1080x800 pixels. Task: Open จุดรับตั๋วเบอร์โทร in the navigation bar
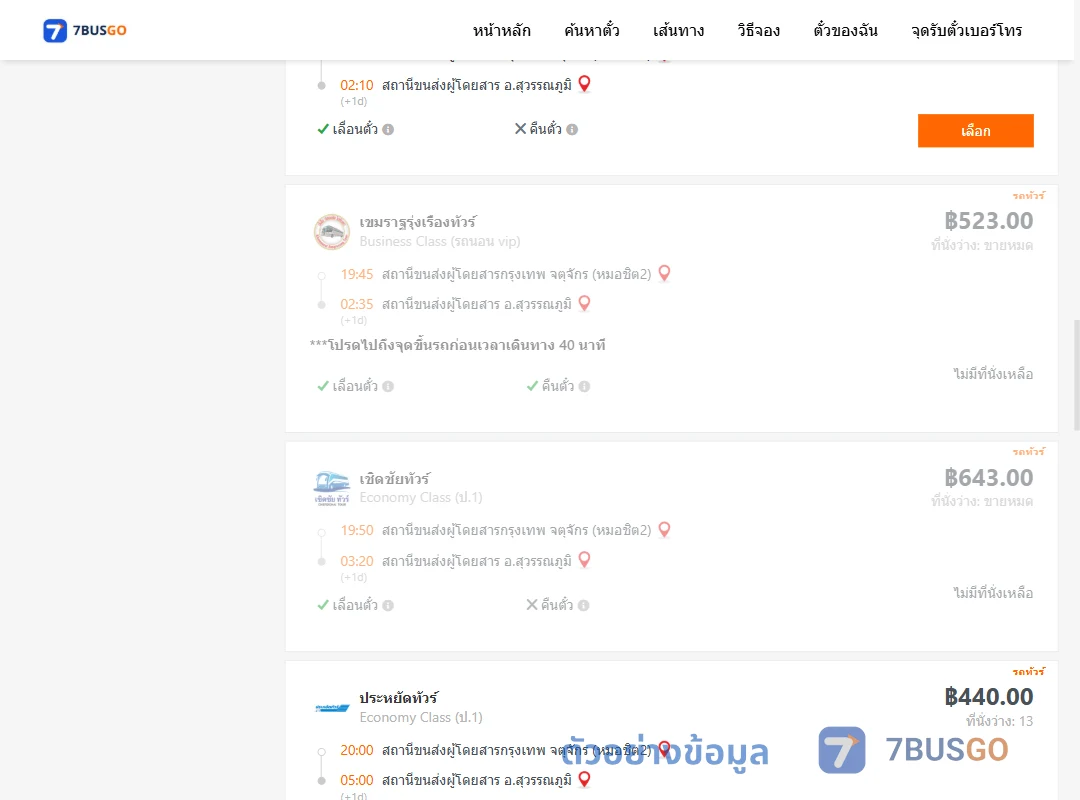pyautogui.click(x=966, y=30)
